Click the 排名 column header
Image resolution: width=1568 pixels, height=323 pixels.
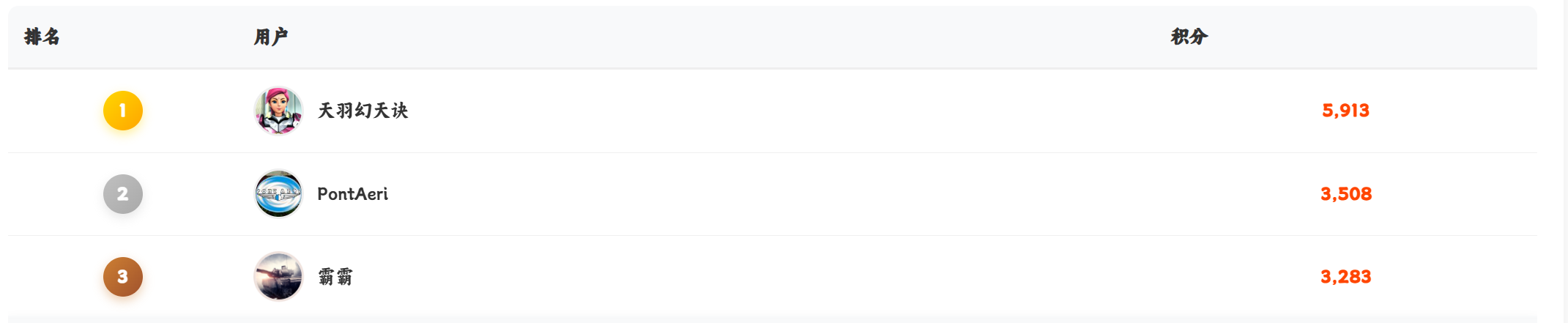click(x=42, y=37)
